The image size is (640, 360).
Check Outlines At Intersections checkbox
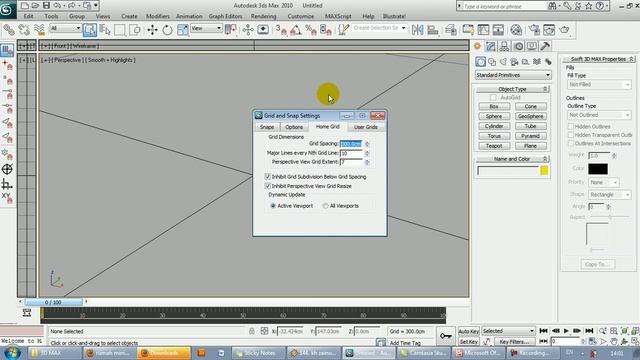click(x=571, y=144)
